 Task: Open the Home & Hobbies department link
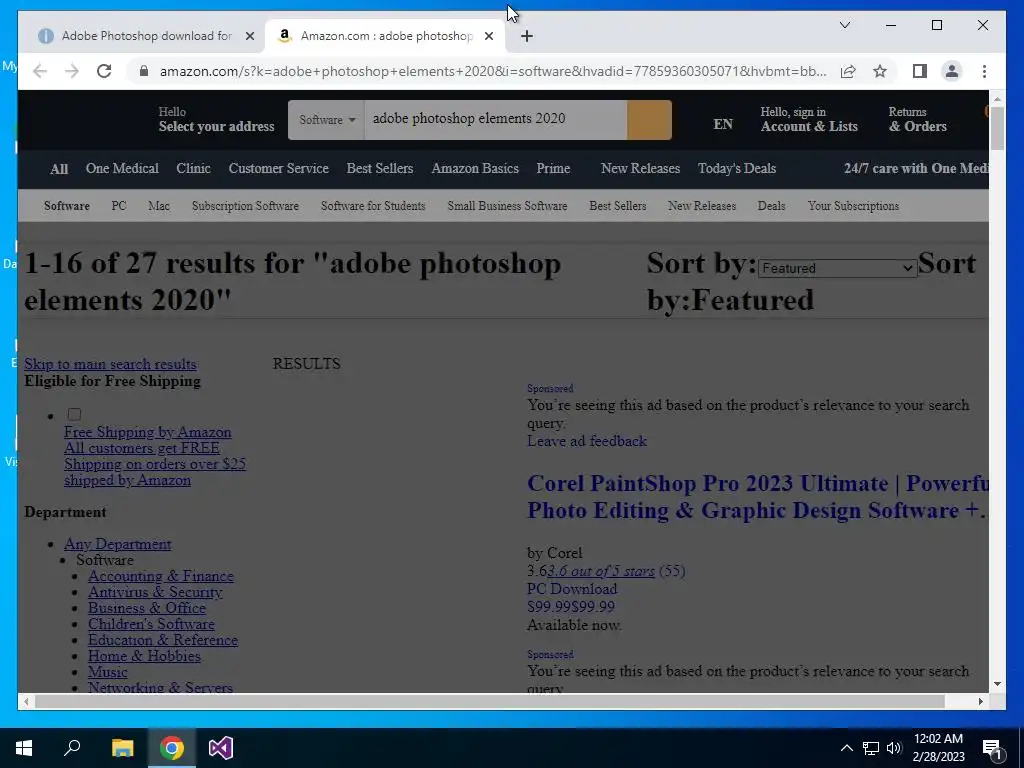point(144,656)
